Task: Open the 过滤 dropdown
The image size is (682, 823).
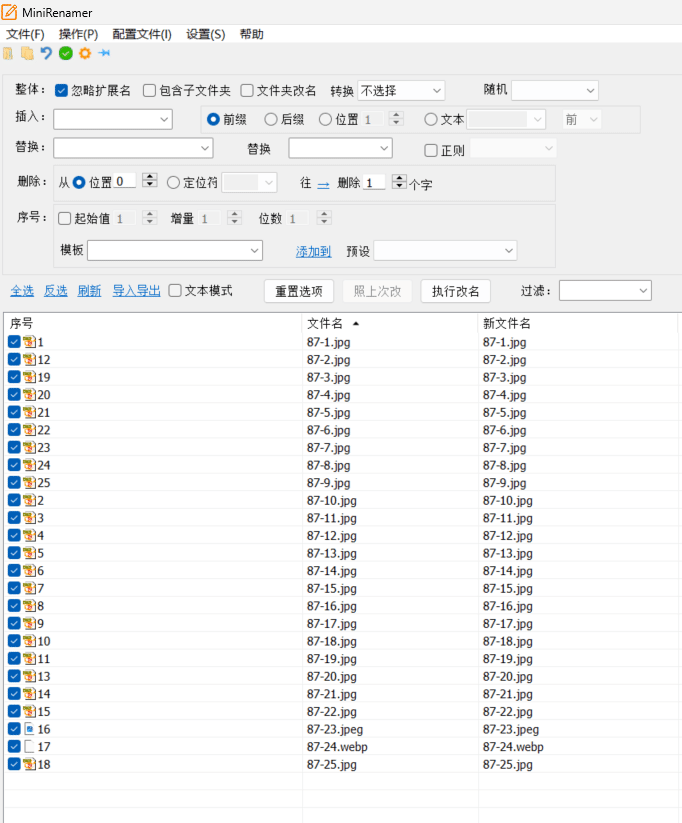Action: [605, 290]
